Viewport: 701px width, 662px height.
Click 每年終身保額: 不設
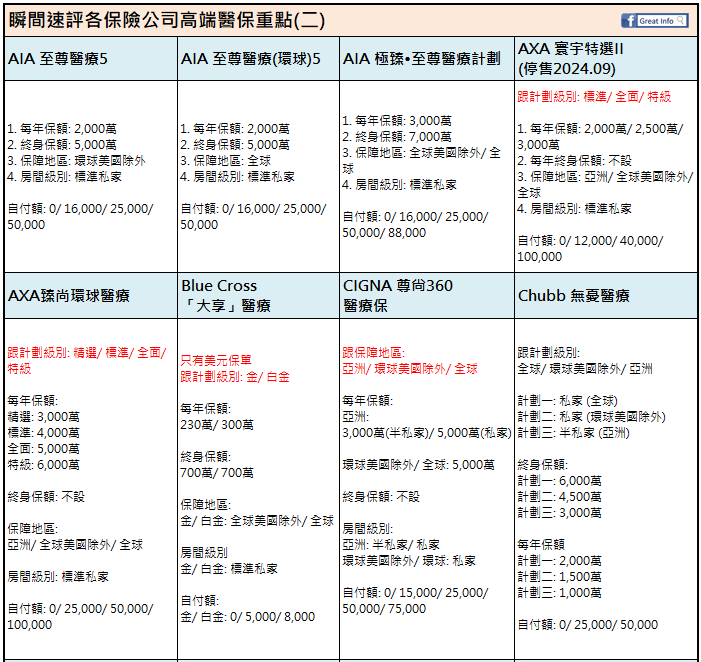click(x=574, y=160)
